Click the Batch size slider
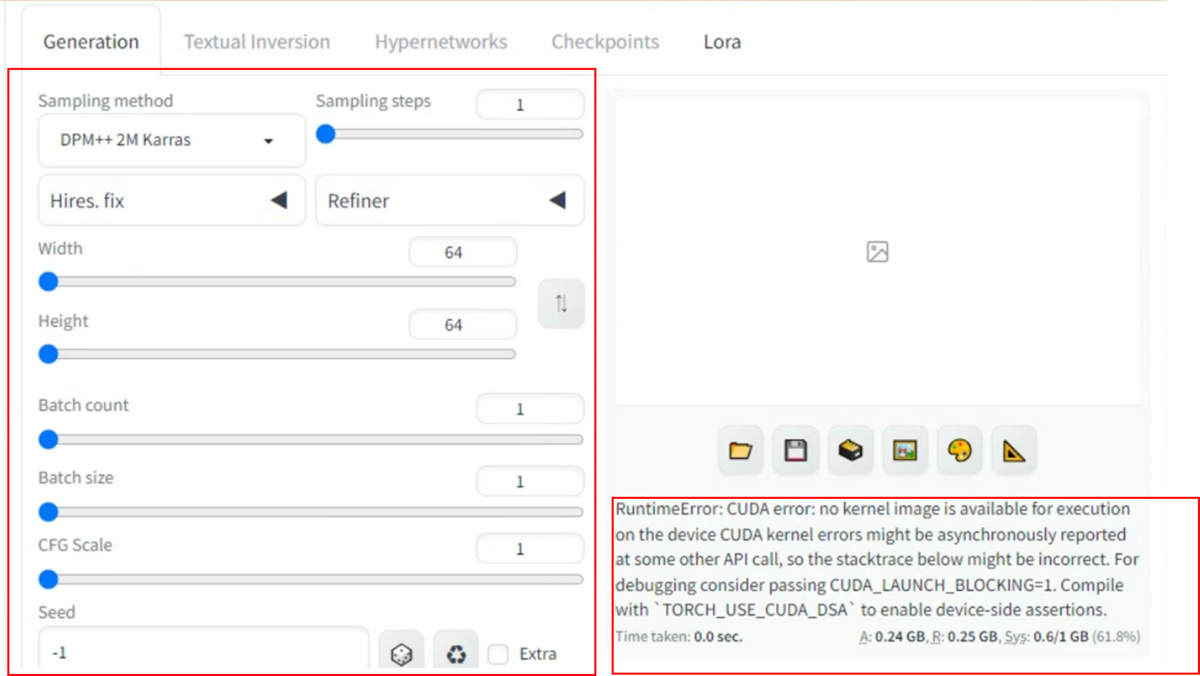1200x676 pixels. pos(310,512)
